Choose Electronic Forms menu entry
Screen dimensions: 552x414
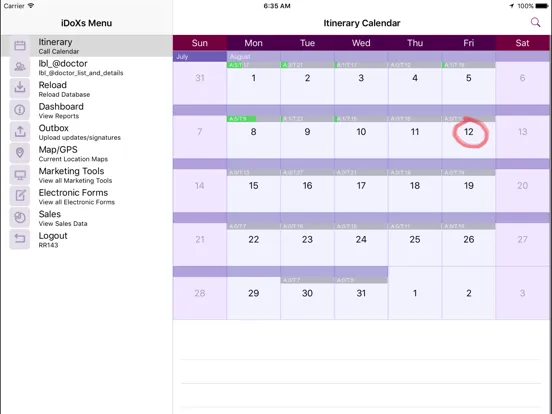click(x=87, y=197)
